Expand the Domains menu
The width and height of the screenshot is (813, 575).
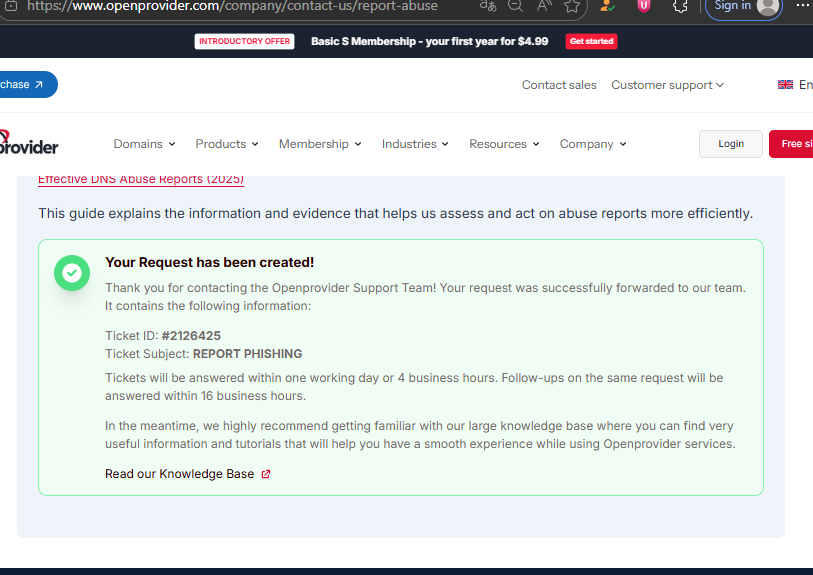pyautogui.click(x=144, y=144)
